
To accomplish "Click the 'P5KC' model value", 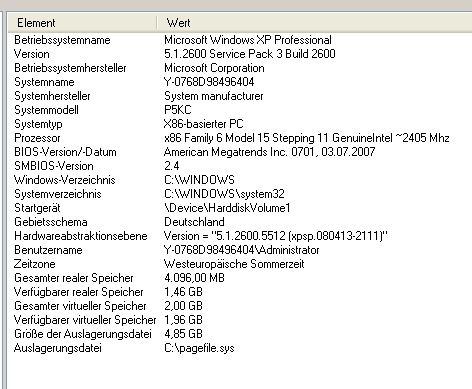I will [x=178, y=110].
